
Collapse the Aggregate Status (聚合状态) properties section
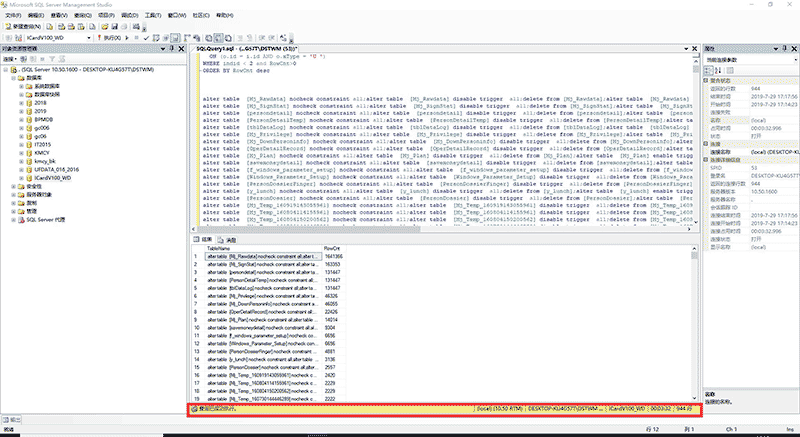[706, 81]
